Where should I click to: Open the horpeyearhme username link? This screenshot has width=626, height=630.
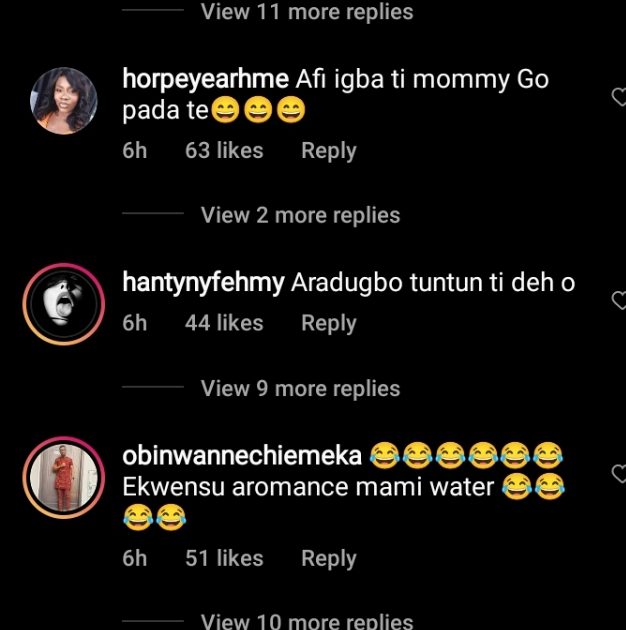point(205,79)
